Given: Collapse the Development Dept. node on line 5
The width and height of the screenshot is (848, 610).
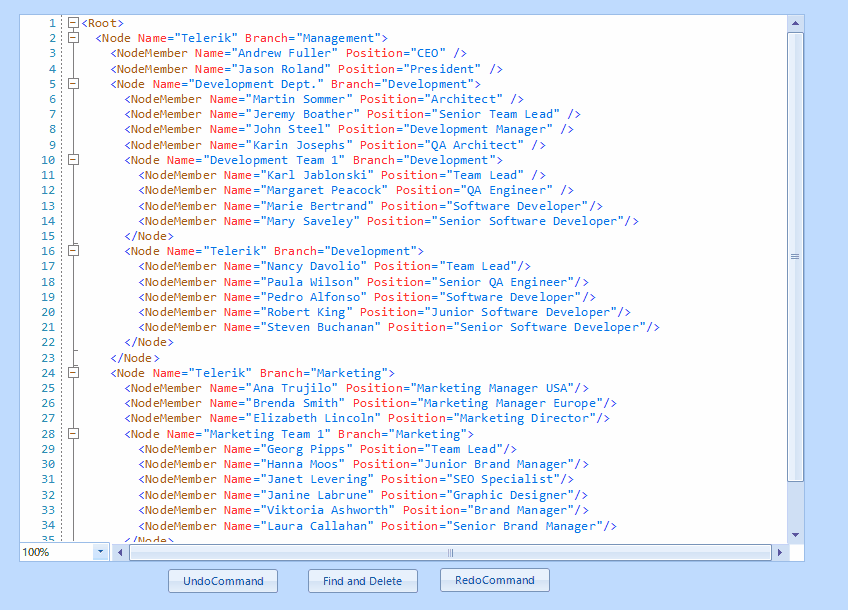Looking at the screenshot, I should 74,84.
